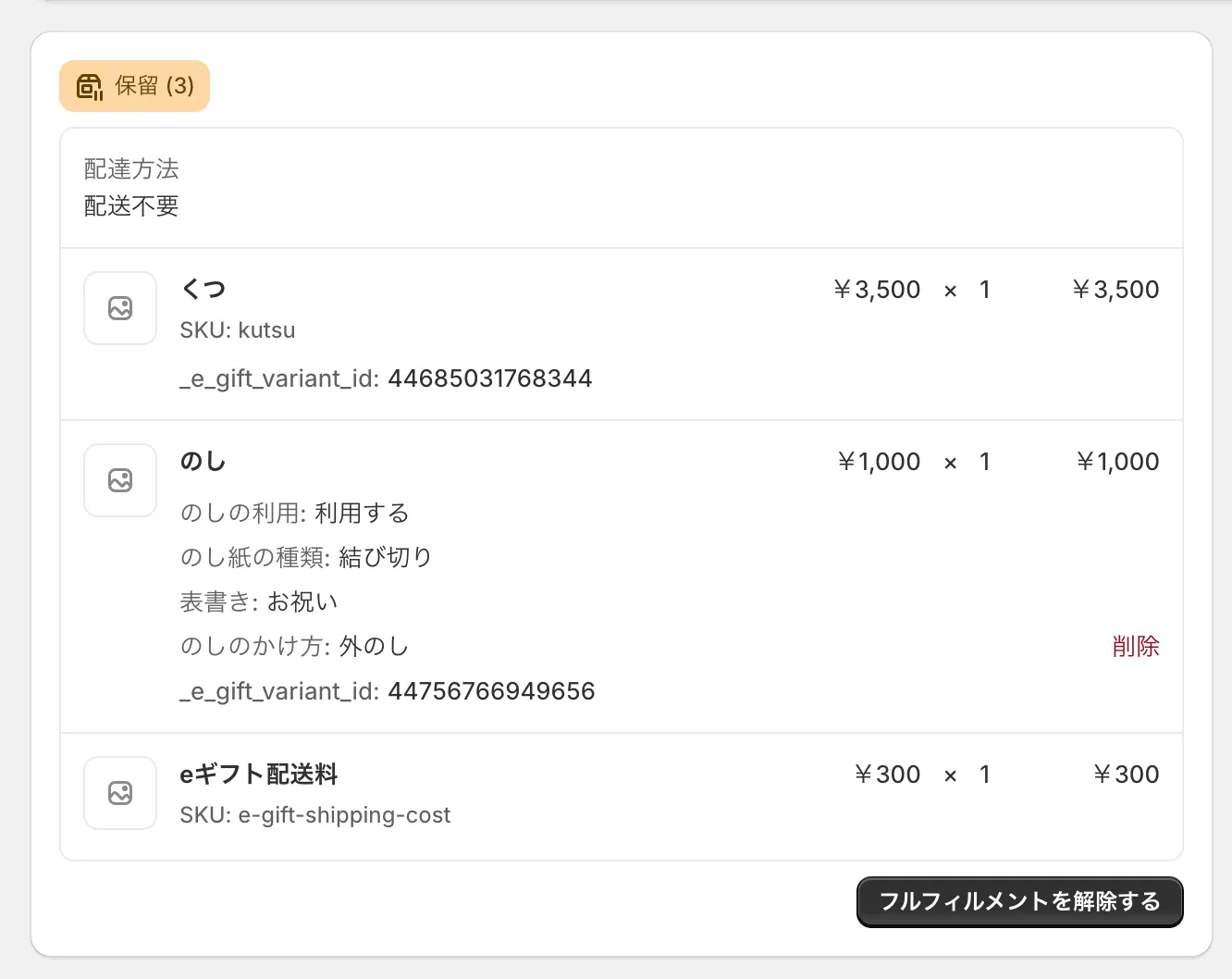The width and height of the screenshot is (1232, 979).
Task: Click the フルフィルメントを解除する button
Action: (1019, 901)
